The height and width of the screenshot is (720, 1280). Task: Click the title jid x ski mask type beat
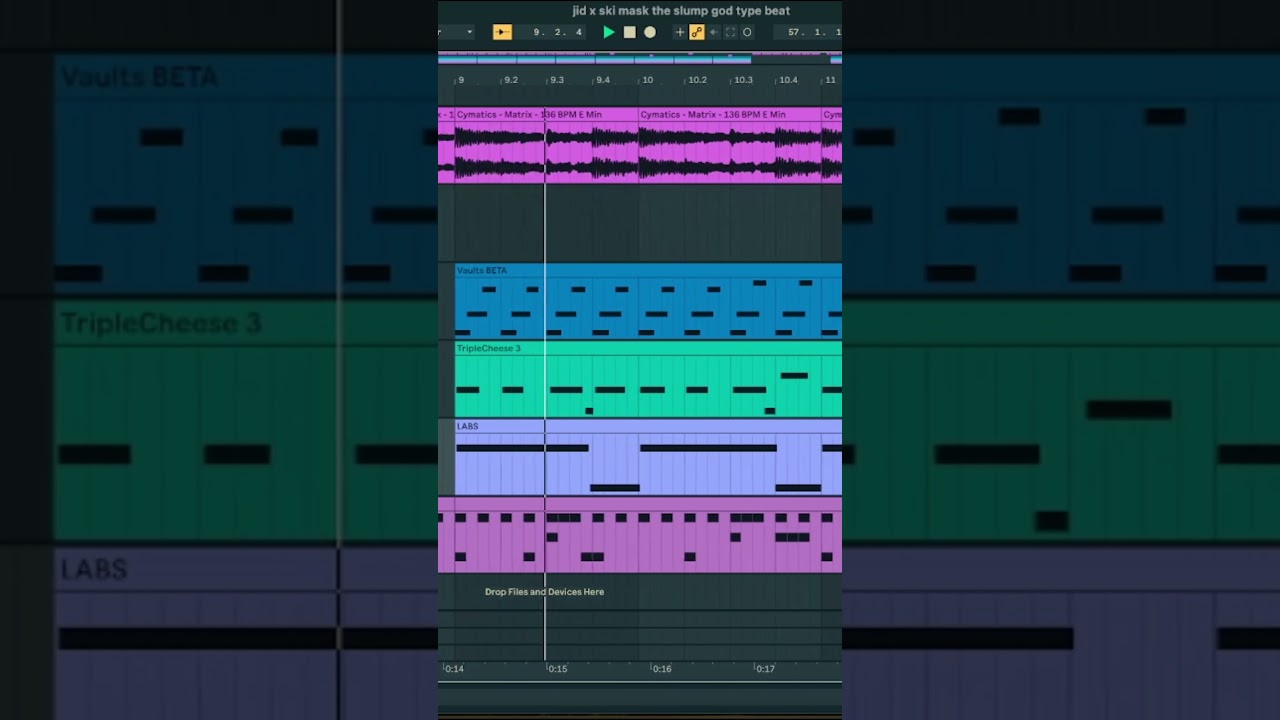[681, 11]
